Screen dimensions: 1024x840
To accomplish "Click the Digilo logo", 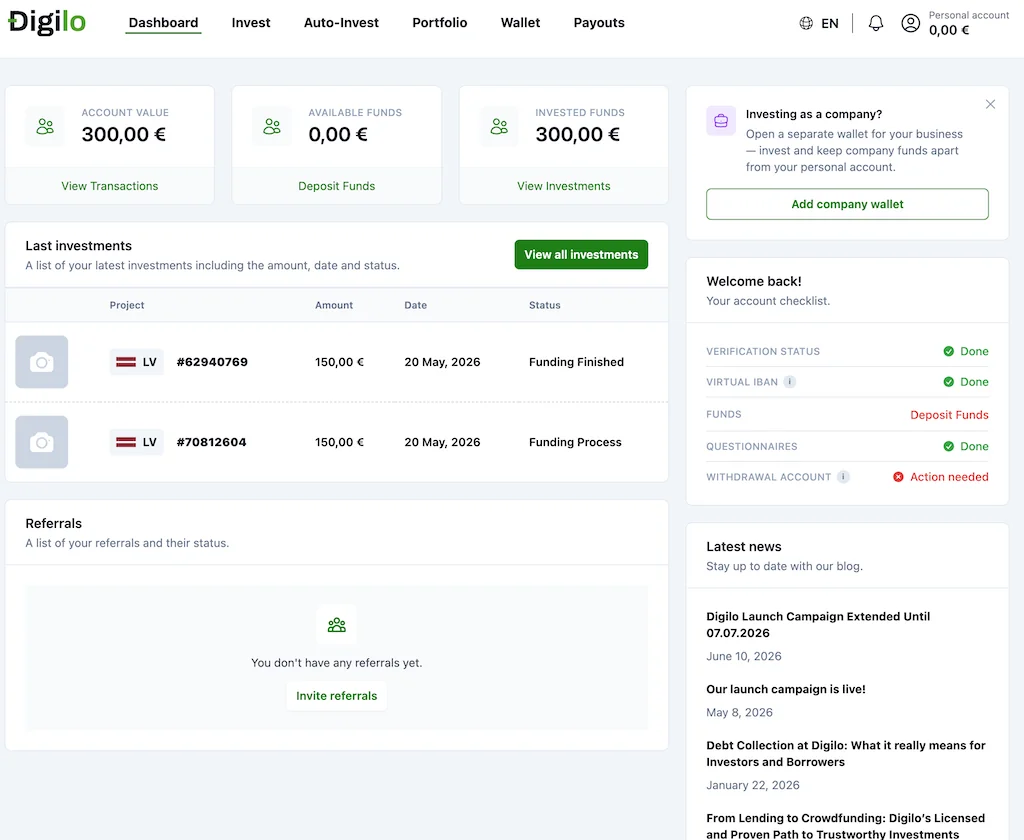I will point(47,22).
